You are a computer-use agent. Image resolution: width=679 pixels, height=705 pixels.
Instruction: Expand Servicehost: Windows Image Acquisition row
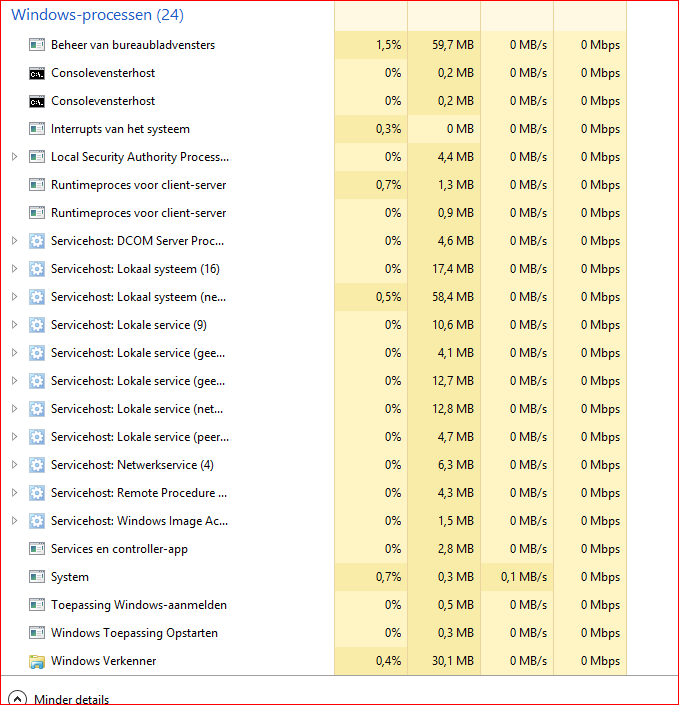[14, 521]
